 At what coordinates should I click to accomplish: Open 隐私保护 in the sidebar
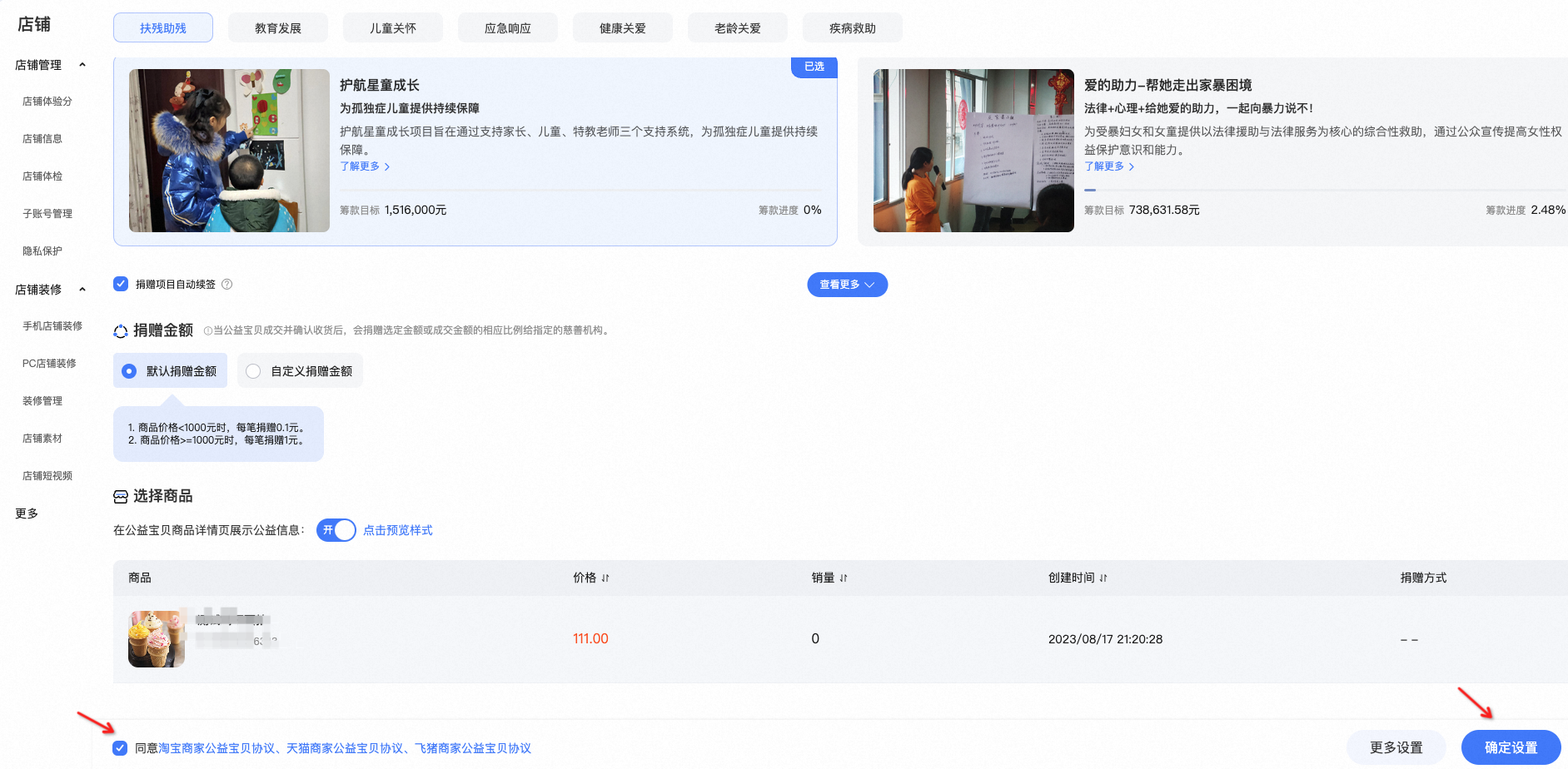(42, 251)
